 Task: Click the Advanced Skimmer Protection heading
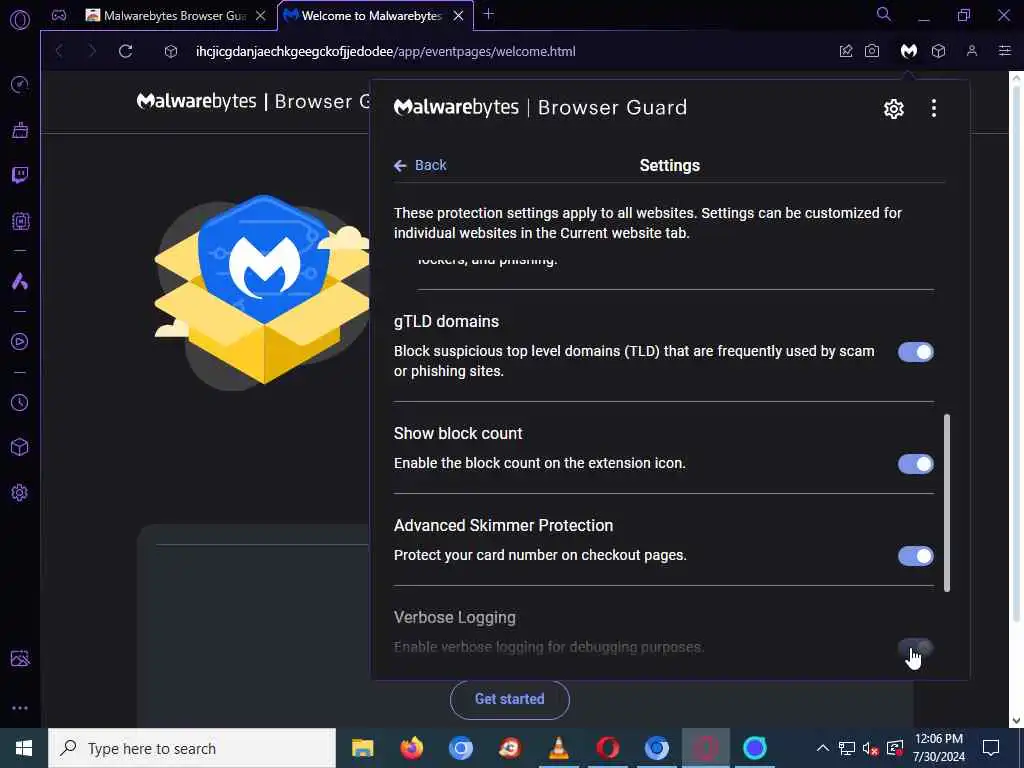click(x=504, y=526)
